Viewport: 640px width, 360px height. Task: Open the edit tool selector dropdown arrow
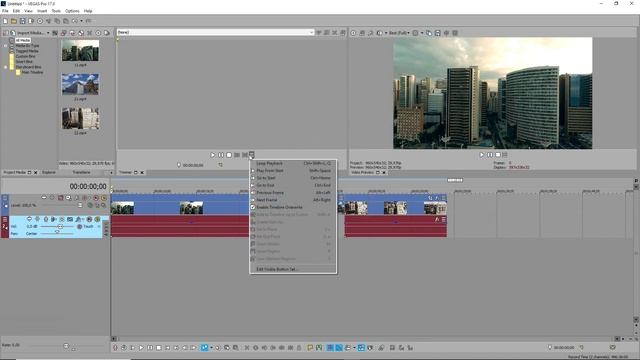point(211,348)
